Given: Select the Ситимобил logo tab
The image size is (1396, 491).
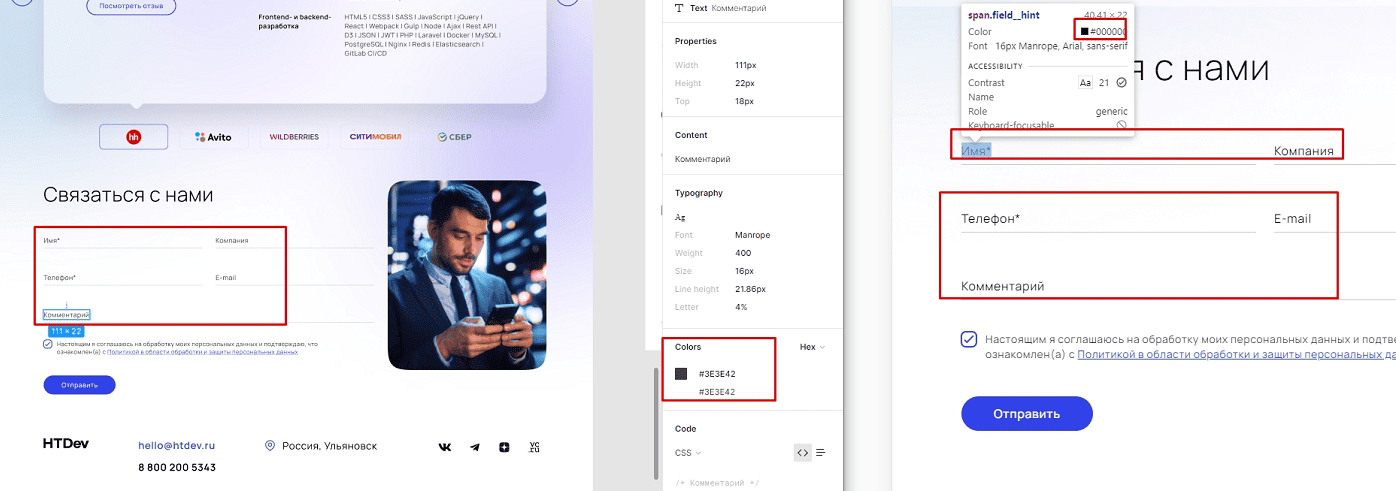Looking at the screenshot, I should (x=375, y=137).
